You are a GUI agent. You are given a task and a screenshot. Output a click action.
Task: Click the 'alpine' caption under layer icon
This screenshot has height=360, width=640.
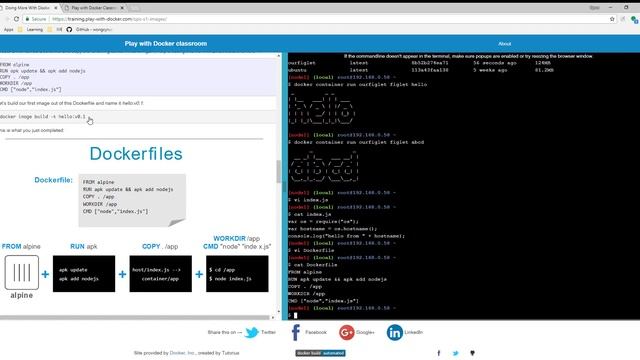pyautogui.click(x=22, y=295)
